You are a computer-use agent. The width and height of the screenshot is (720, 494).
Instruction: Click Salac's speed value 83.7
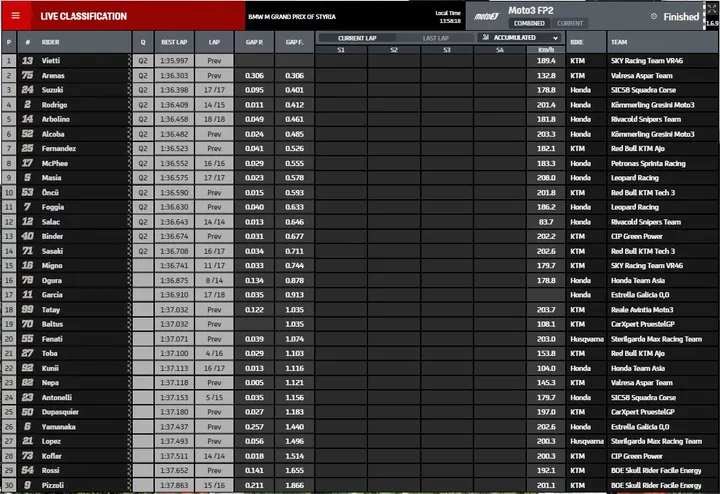pyautogui.click(x=546, y=222)
